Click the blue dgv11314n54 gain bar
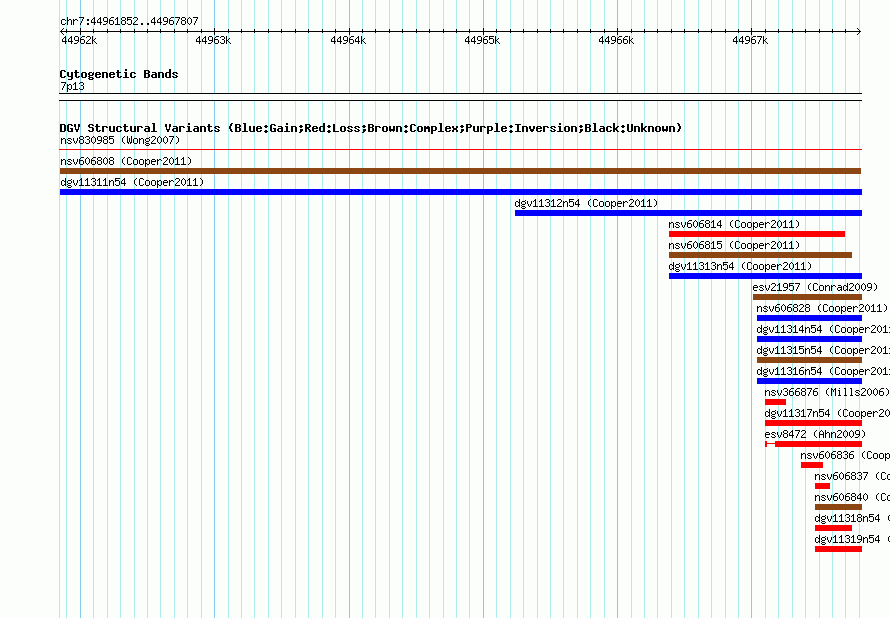 click(x=809, y=339)
